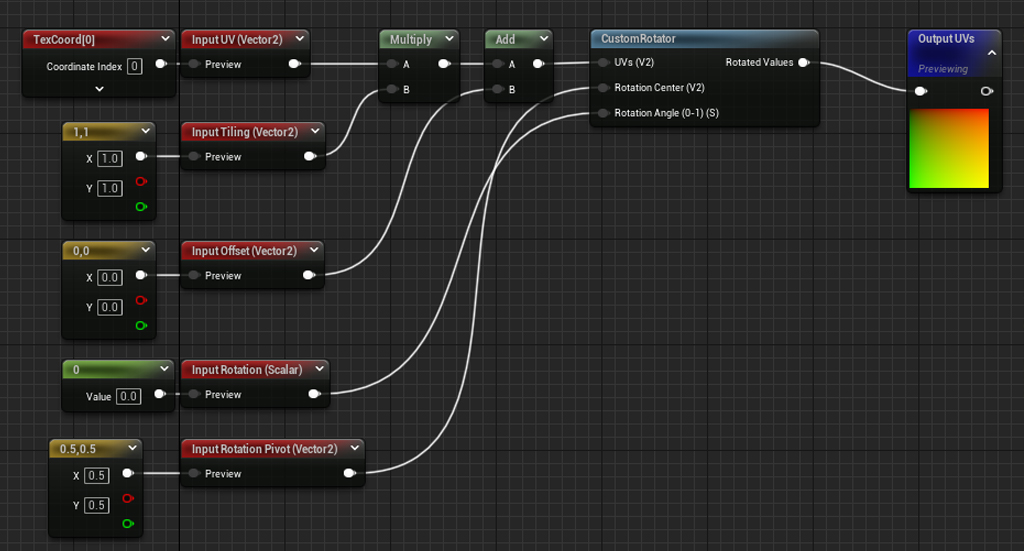Click the Multiply node B input pin
This screenshot has height=551, width=1024.
pyautogui.click(x=392, y=89)
